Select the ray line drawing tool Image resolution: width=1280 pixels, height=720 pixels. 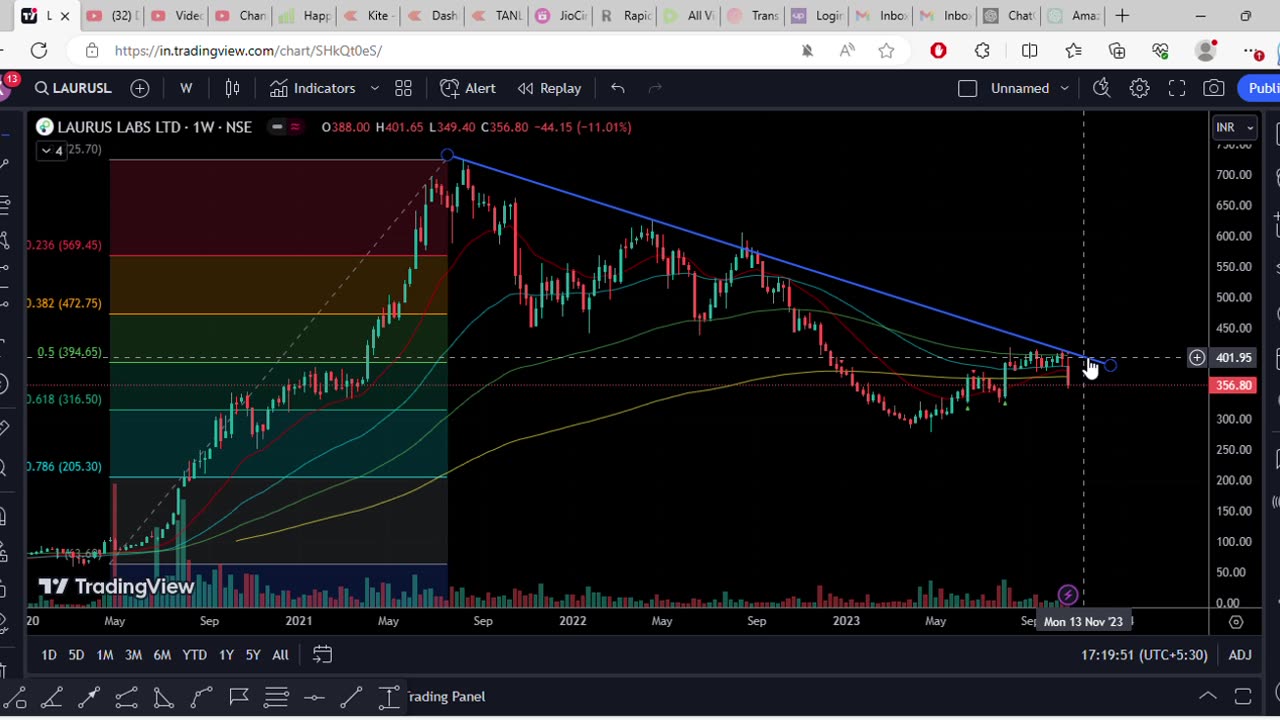tap(52, 697)
